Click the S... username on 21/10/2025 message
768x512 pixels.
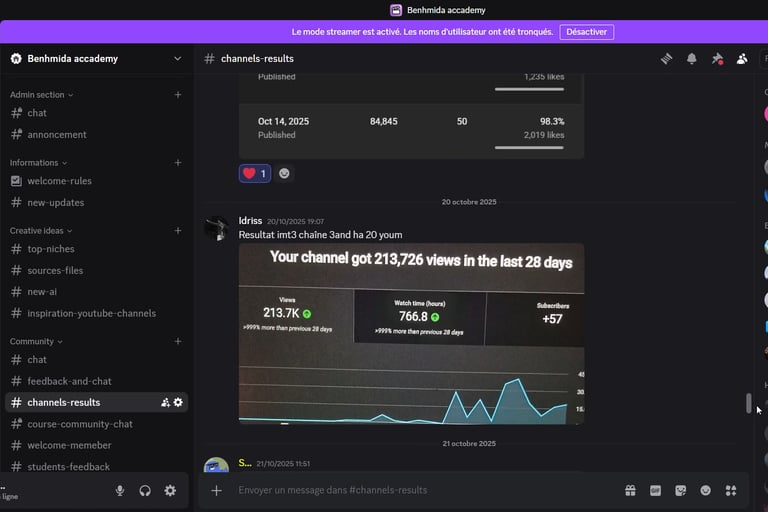tap(245, 463)
